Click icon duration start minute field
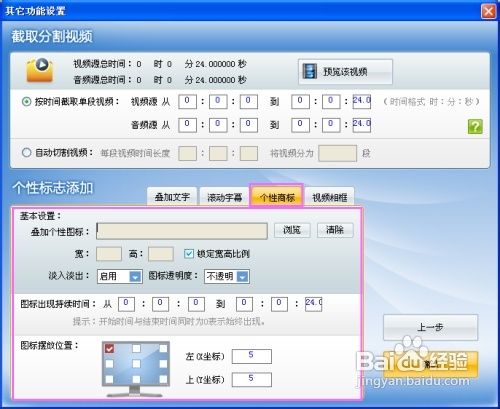Screen dimensions: 500x409 (x=160, y=304)
